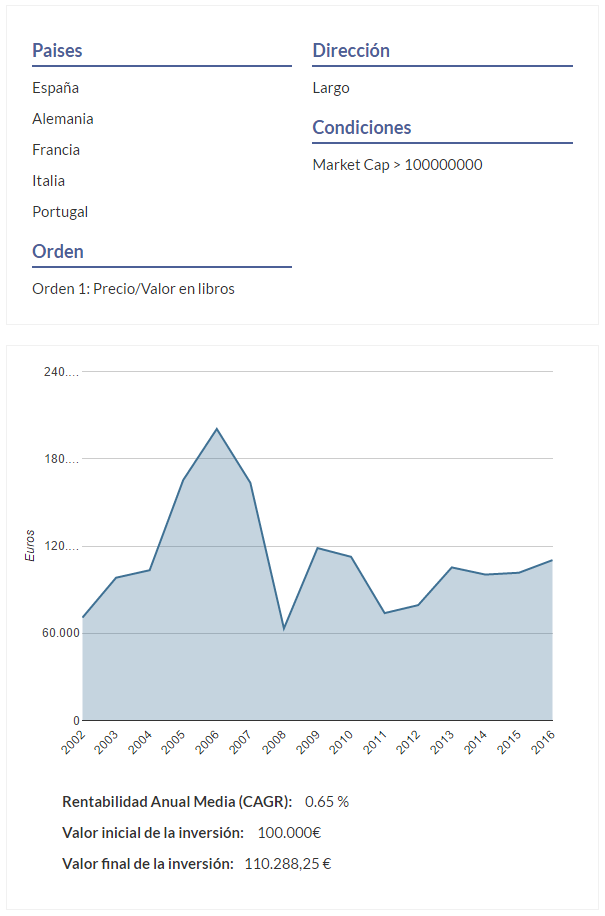Select Alemania from the countries list
Image resolution: width=605 pixels, height=916 pixels.
click(63, 119)
